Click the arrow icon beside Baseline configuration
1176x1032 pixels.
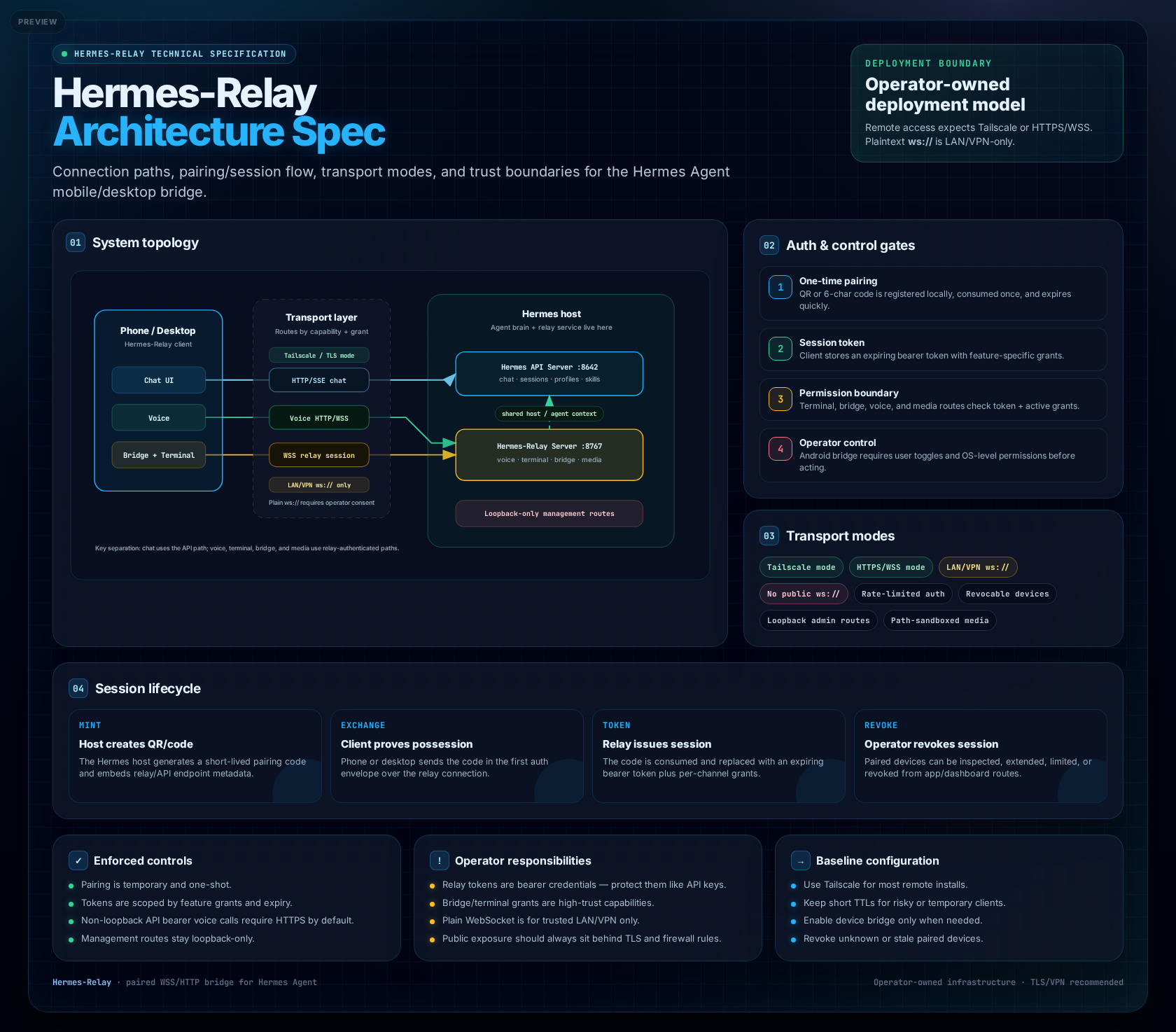coord(801,860)
